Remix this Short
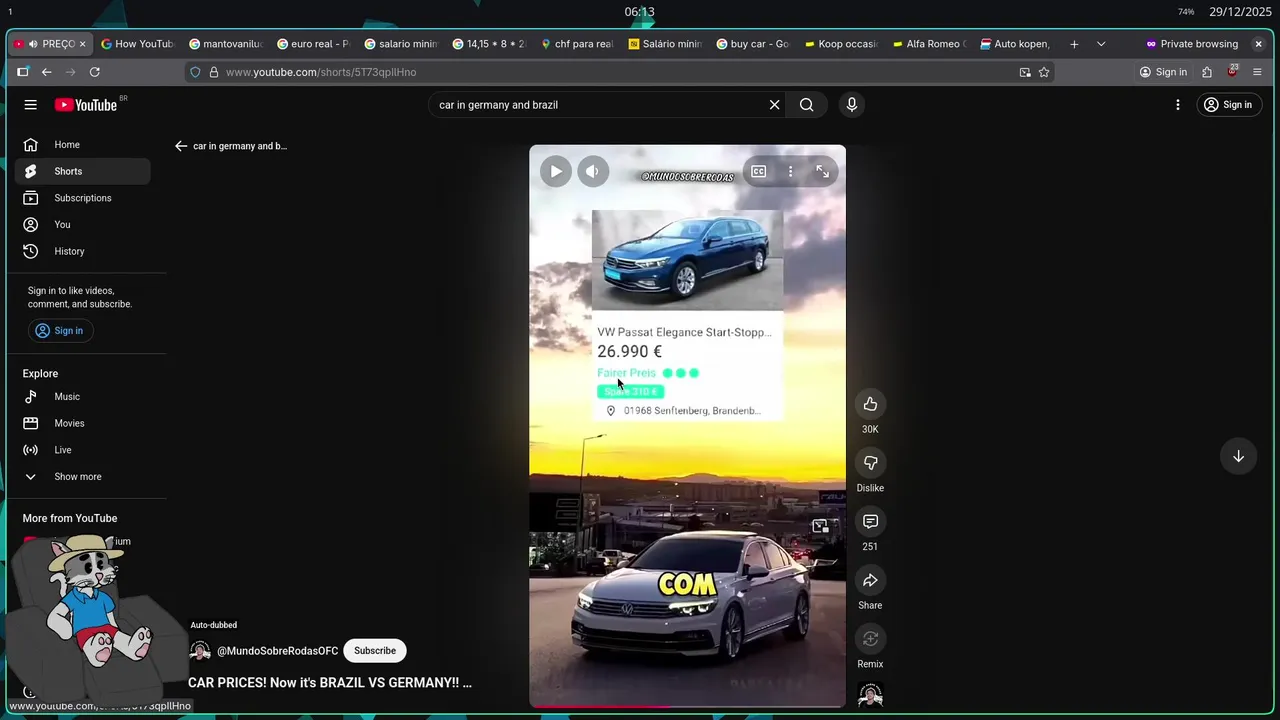Image resolution: width=1280 pixels, height=720 pixels. (x=870, y=639)
